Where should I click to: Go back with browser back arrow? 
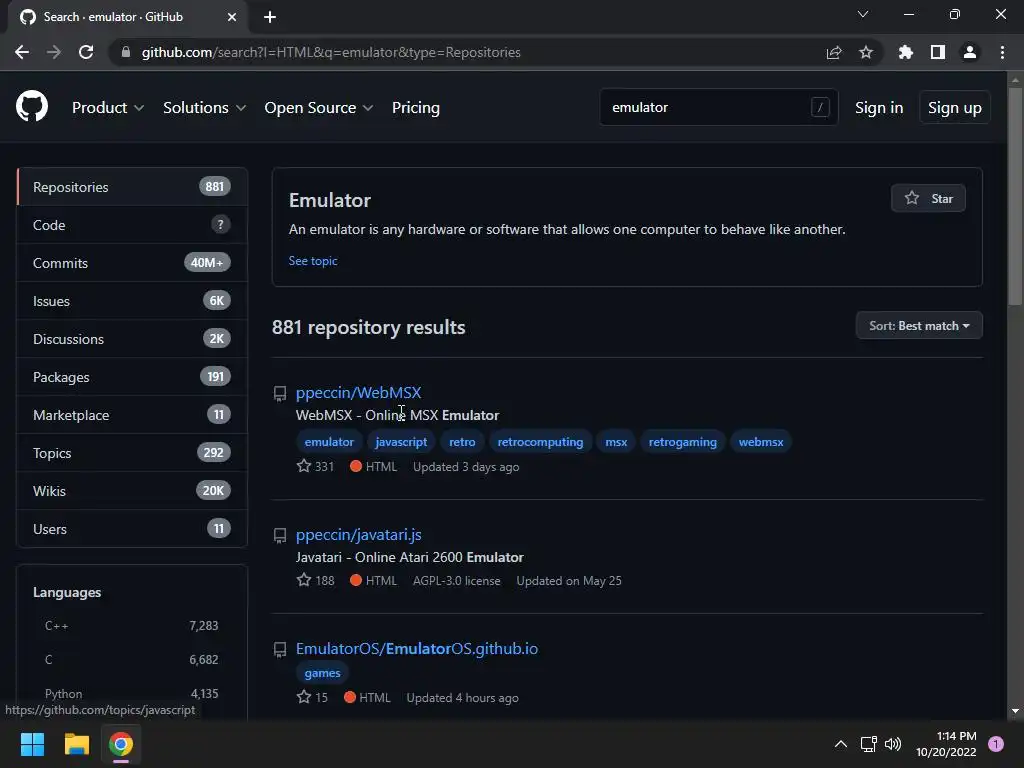click(x=22, y=52)
